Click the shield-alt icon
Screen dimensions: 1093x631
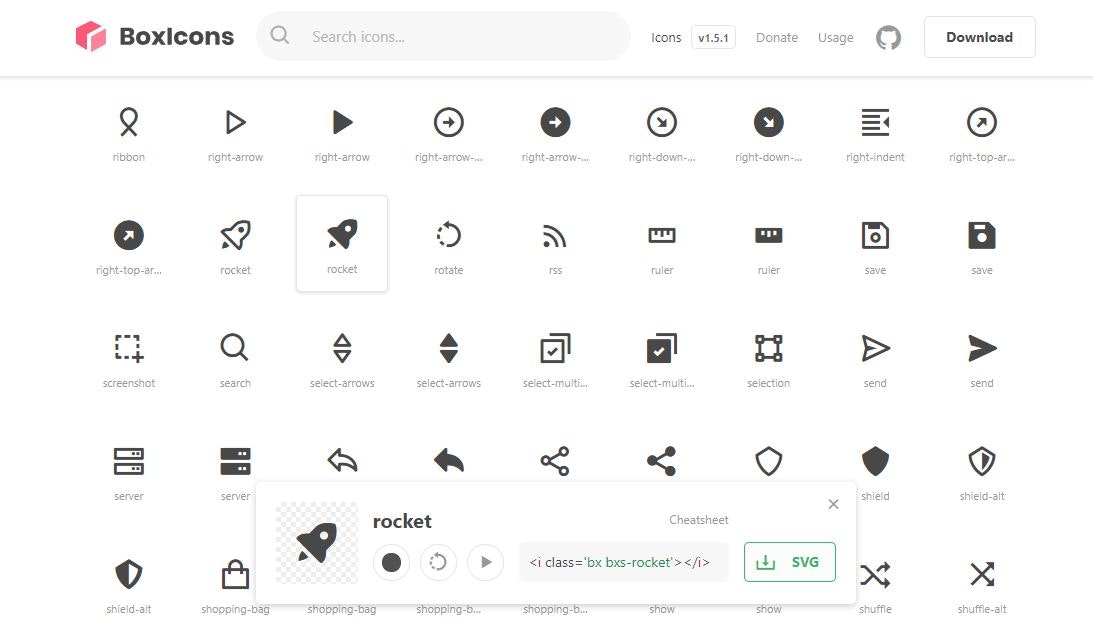981,460
